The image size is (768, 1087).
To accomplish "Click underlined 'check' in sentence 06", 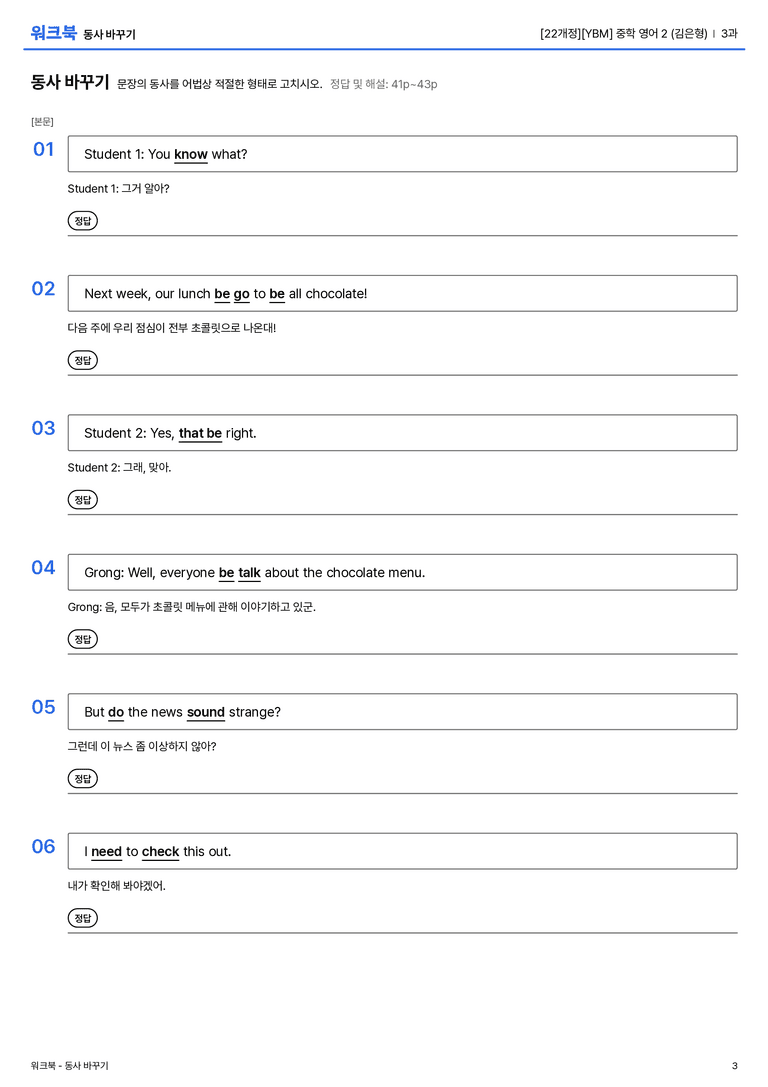I will 161,851.
